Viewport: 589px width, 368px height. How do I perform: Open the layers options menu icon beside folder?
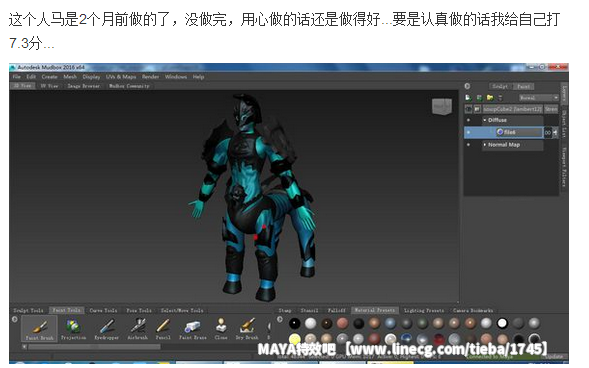[500, 98]
